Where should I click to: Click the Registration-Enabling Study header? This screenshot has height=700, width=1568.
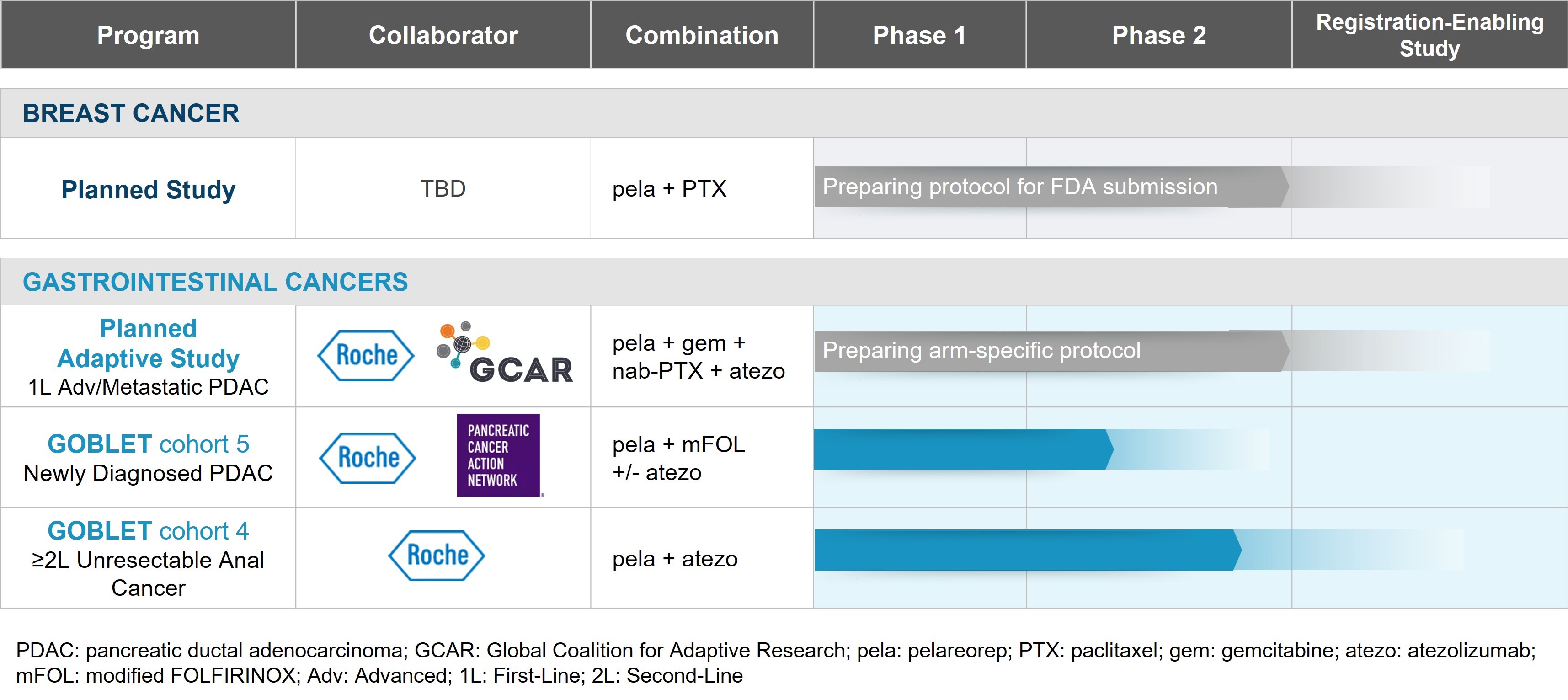click(1429, 35)
